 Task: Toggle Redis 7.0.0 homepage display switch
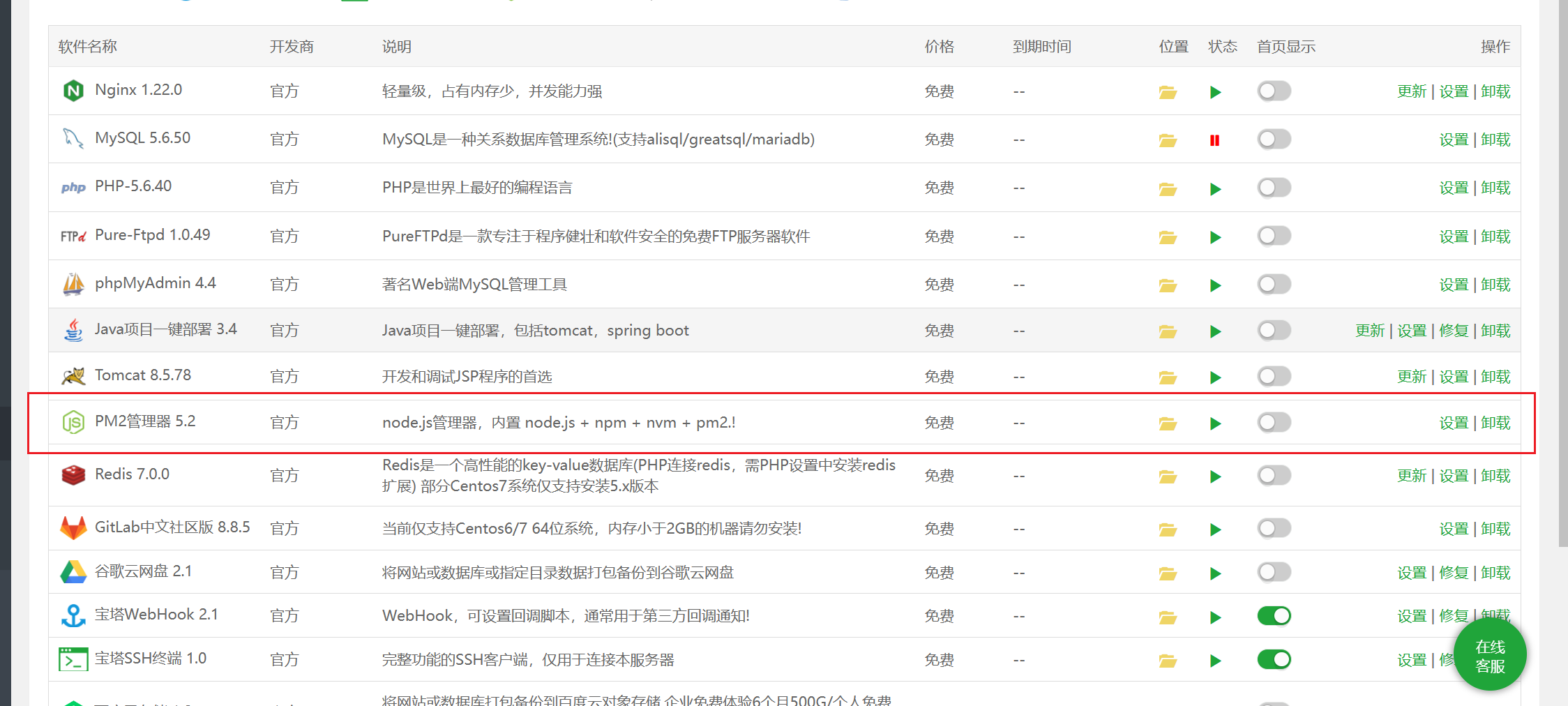(1274, 475)
